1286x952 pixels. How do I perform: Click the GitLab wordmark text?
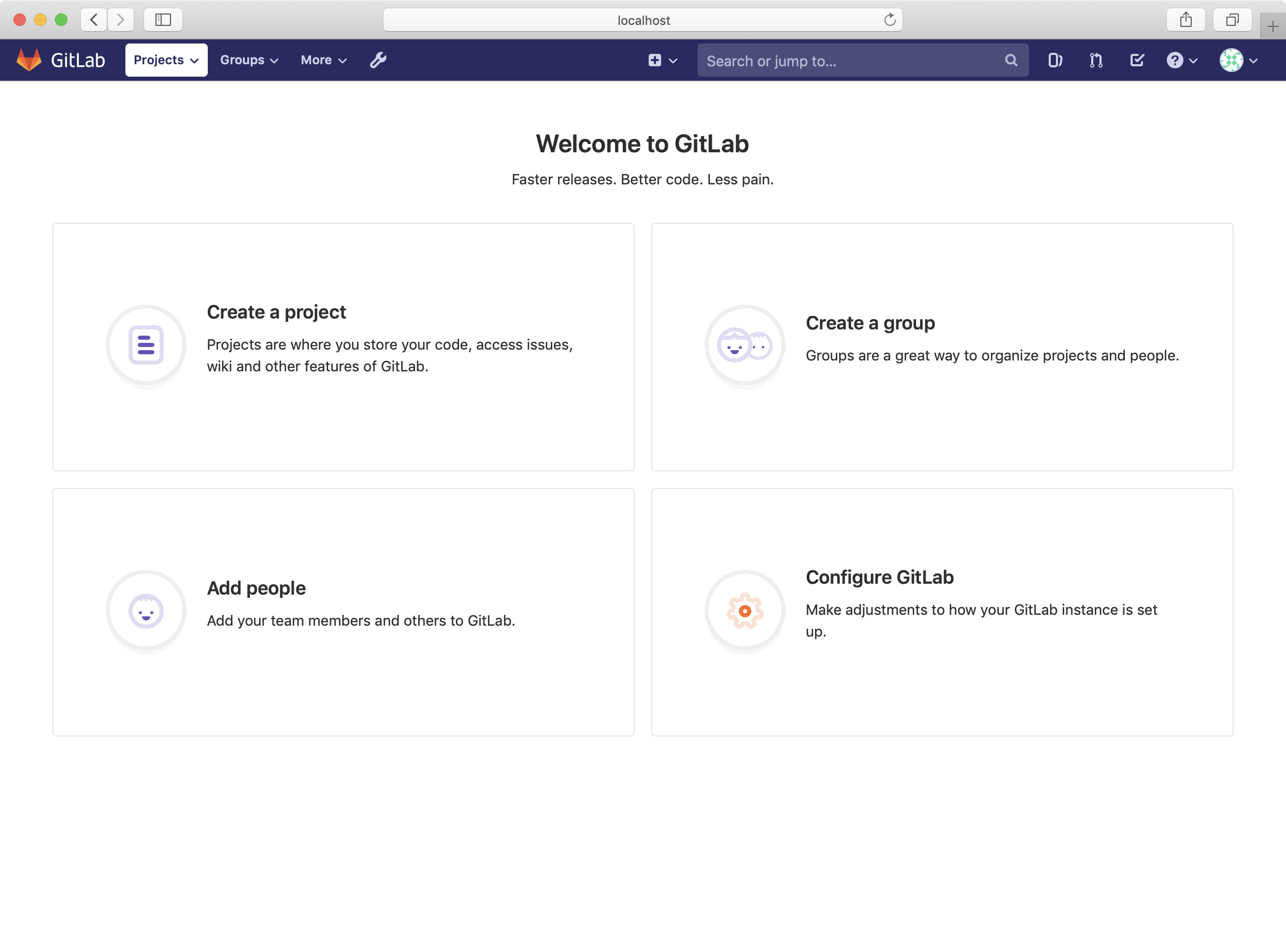click(x=78, y=60)
